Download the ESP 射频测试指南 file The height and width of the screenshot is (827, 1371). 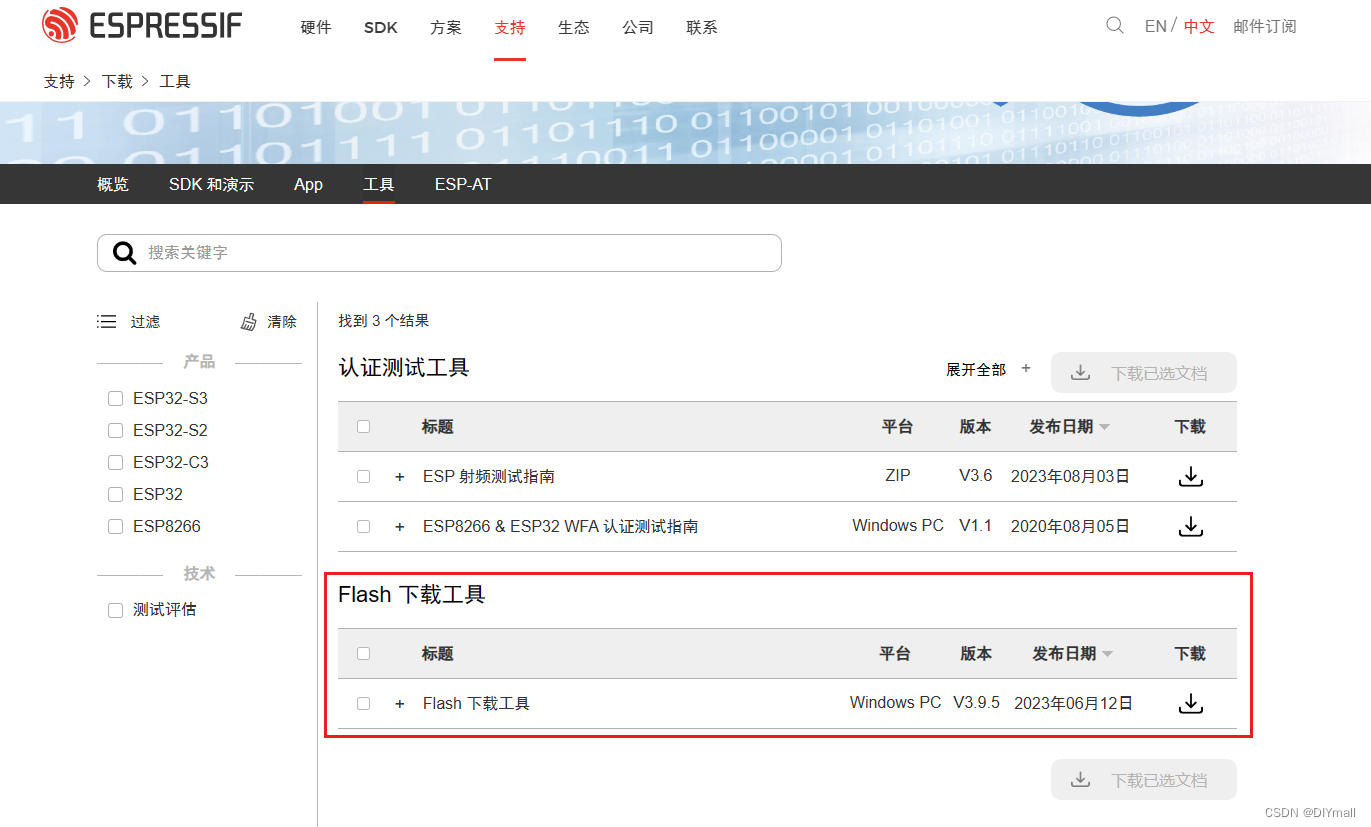1190,477
